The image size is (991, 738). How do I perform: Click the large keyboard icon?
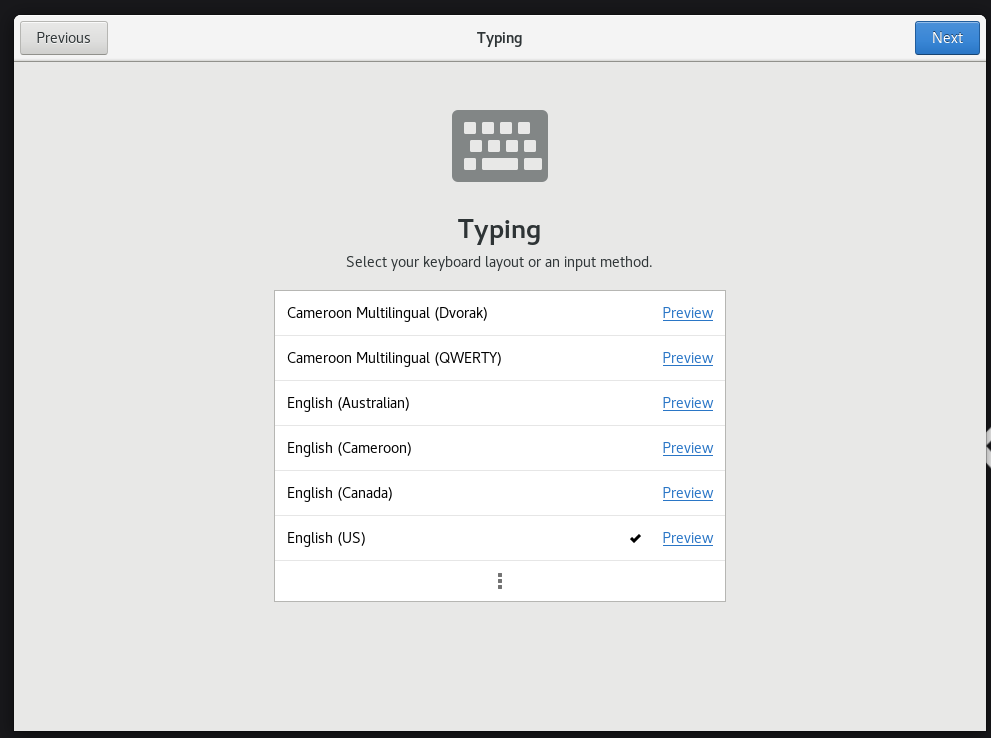499,146
